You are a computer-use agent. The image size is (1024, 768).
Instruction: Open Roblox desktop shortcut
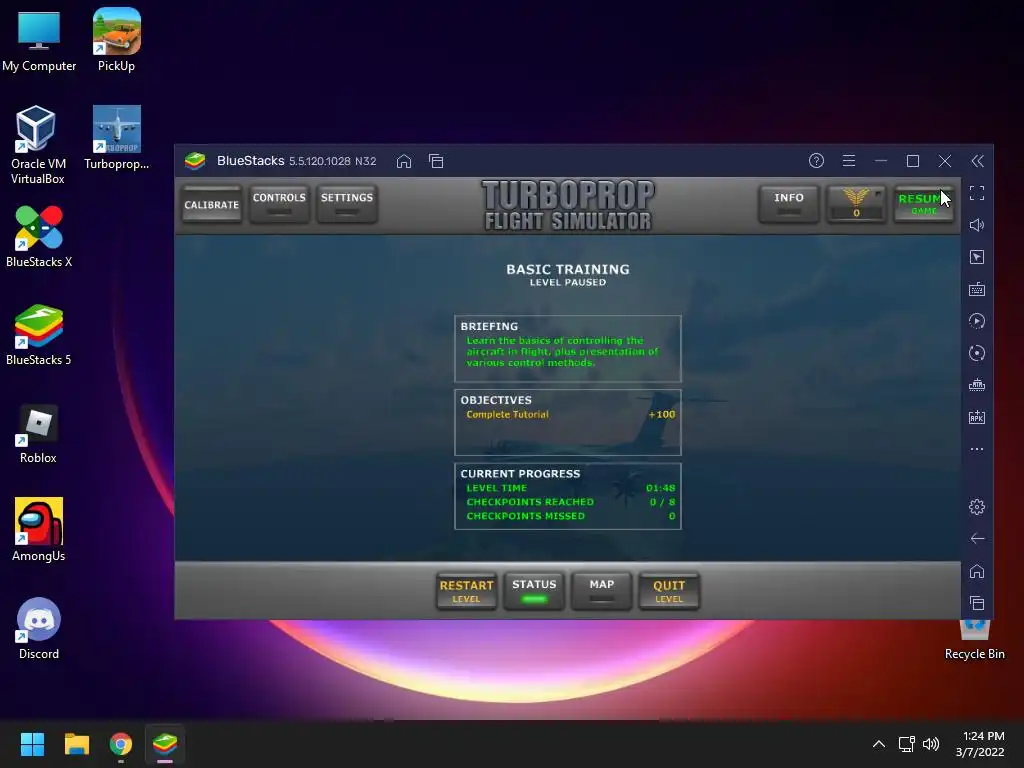coord(38,434)
